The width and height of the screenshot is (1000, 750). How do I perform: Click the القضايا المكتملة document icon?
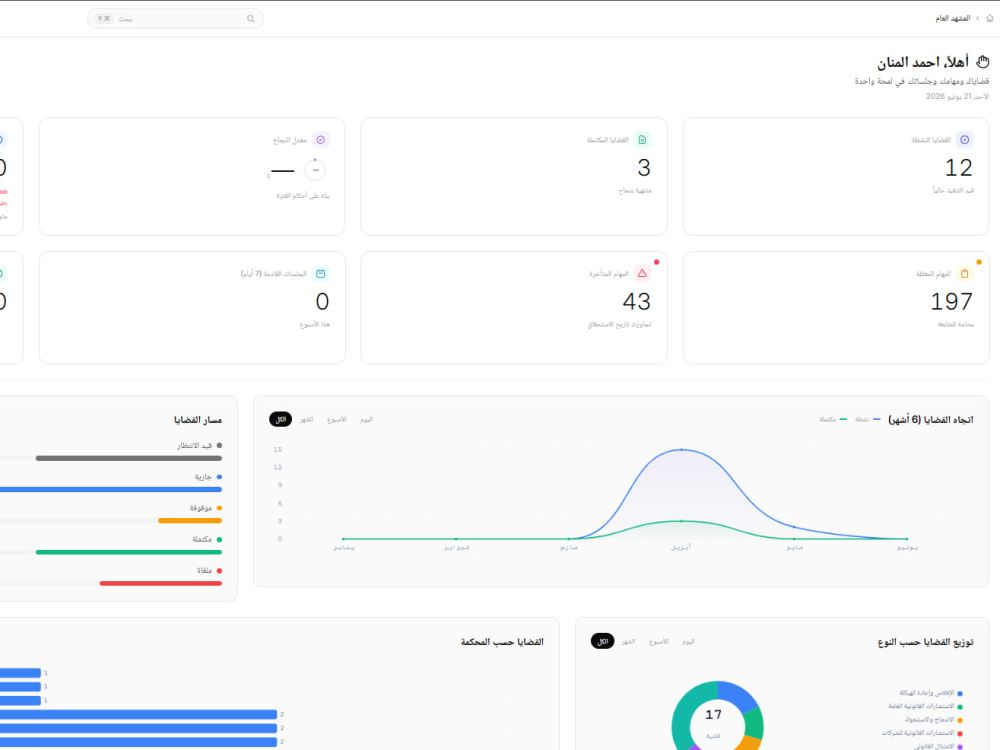click(642, 140)
